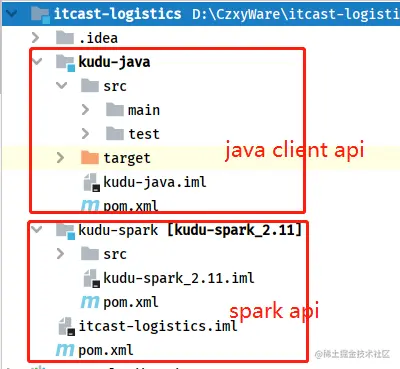The width and height of the screenshot is (400, 369).
Task: Click the project path D:\CzxyWare\itcast-logisti
Action: [296, 14]
